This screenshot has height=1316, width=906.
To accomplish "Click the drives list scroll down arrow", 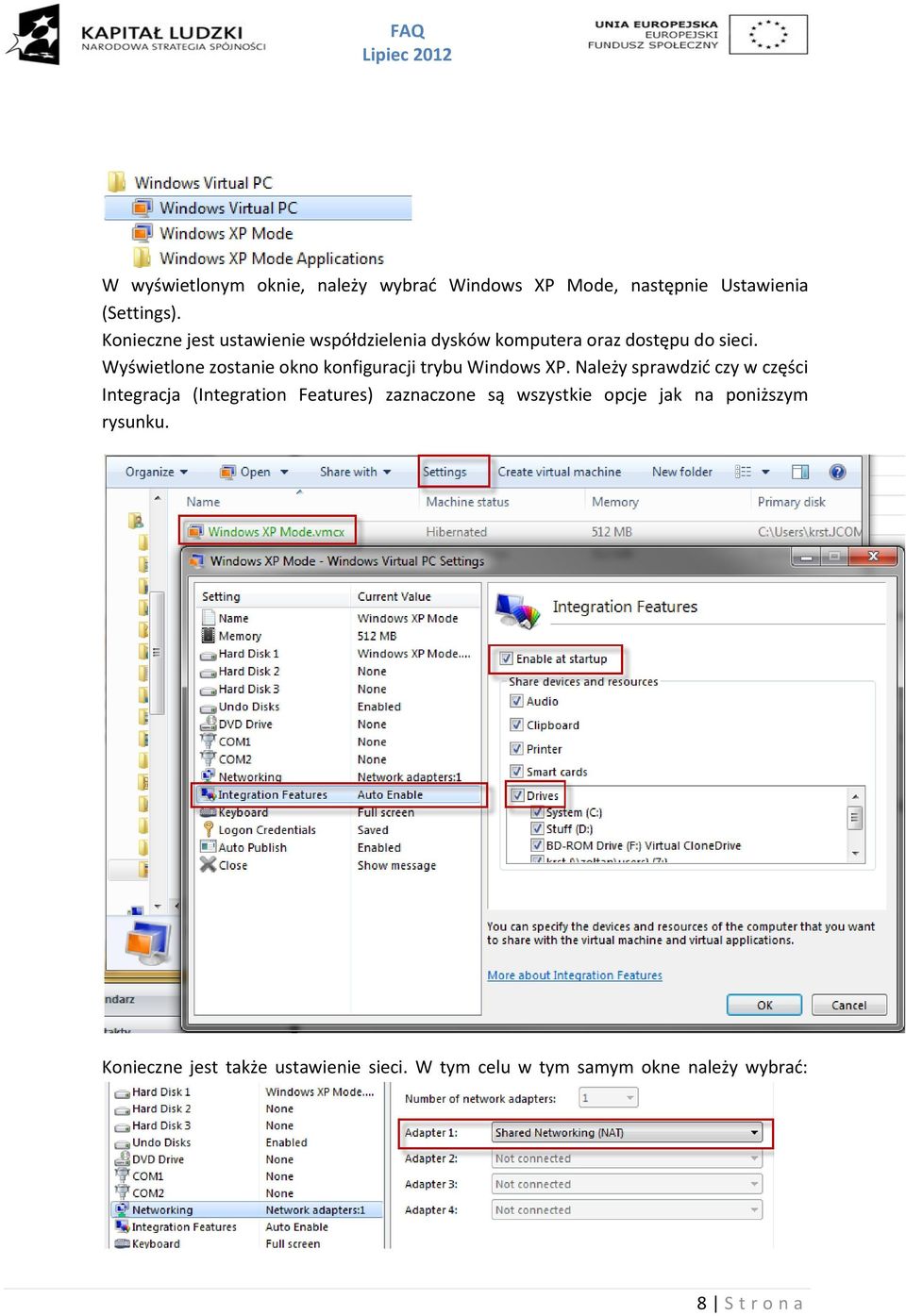I will point(855,853).
